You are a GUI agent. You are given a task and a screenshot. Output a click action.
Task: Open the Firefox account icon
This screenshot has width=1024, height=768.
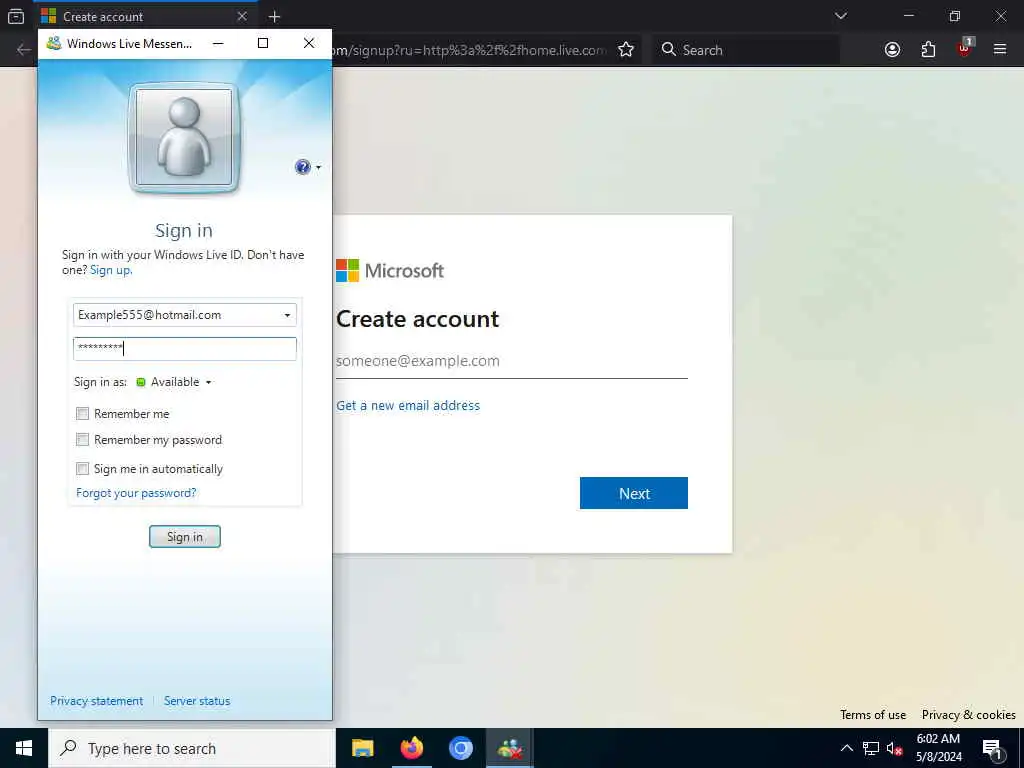tap(892, 50)
